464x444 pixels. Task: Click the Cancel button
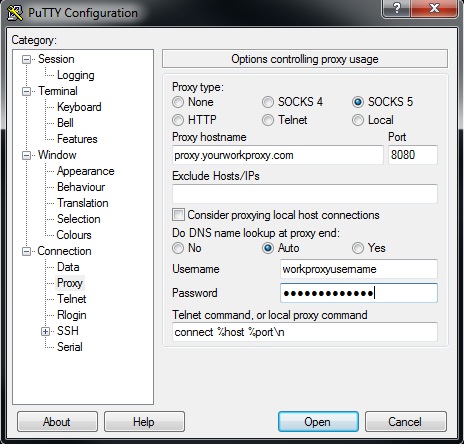click(406, 422)
